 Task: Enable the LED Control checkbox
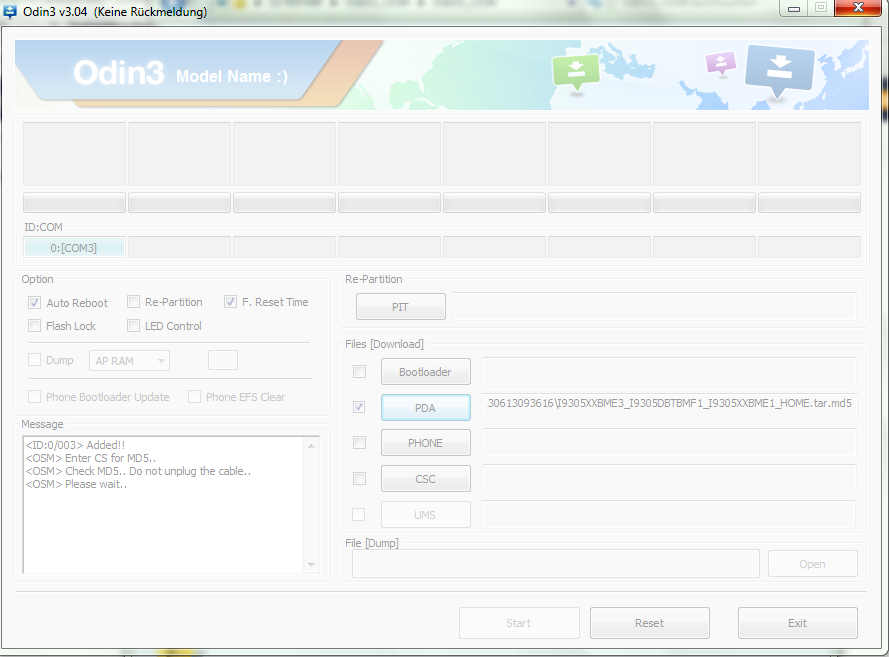click(x=133, y=326)
